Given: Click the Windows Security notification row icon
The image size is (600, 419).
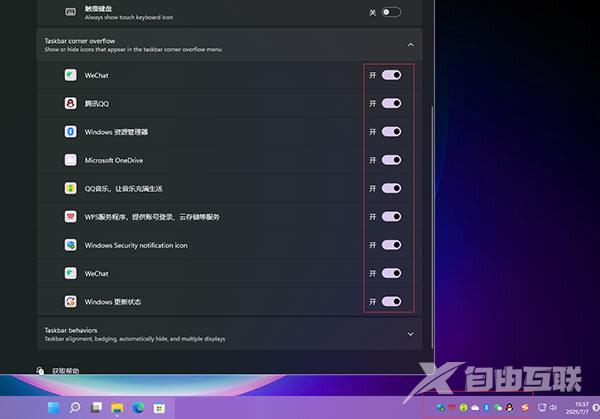Looking at the screenshot, I should click(70, 245).
